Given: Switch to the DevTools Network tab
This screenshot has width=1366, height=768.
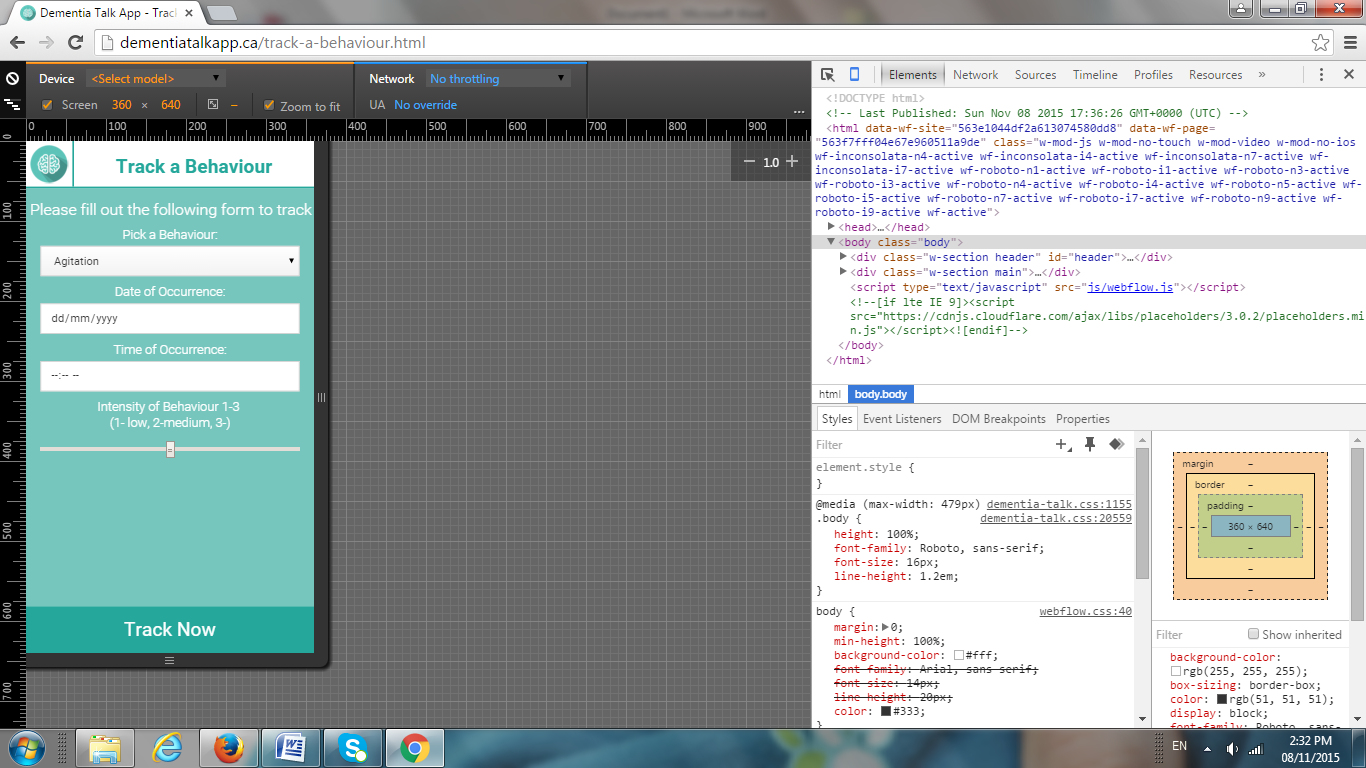Looking at the screenshot, I should pyautogui.click(x=975, y=75).
